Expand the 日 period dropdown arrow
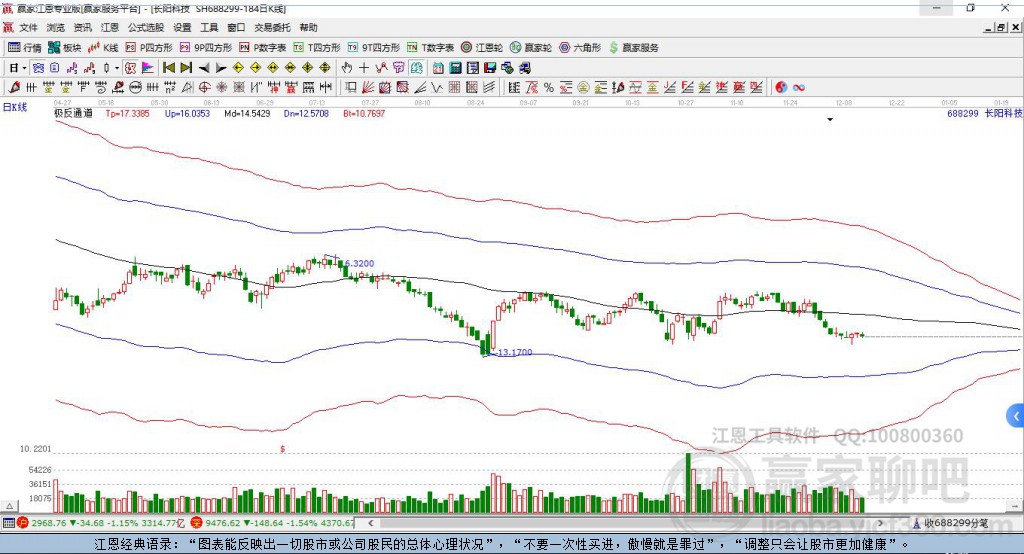Screen dimensions: 1024x554 click(24, 68)
